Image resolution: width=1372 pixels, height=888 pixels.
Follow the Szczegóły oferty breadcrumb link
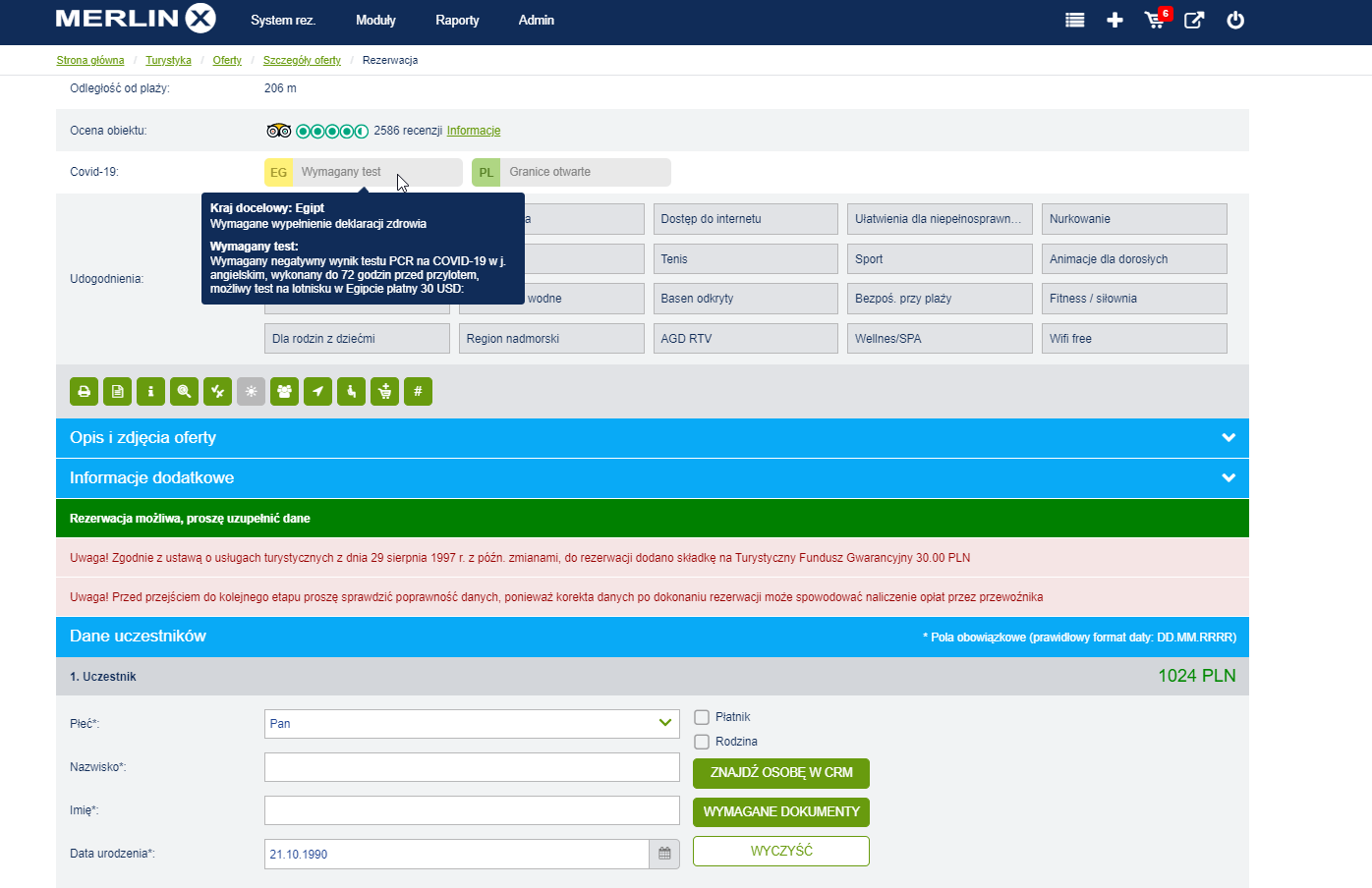tap(302, 60)
